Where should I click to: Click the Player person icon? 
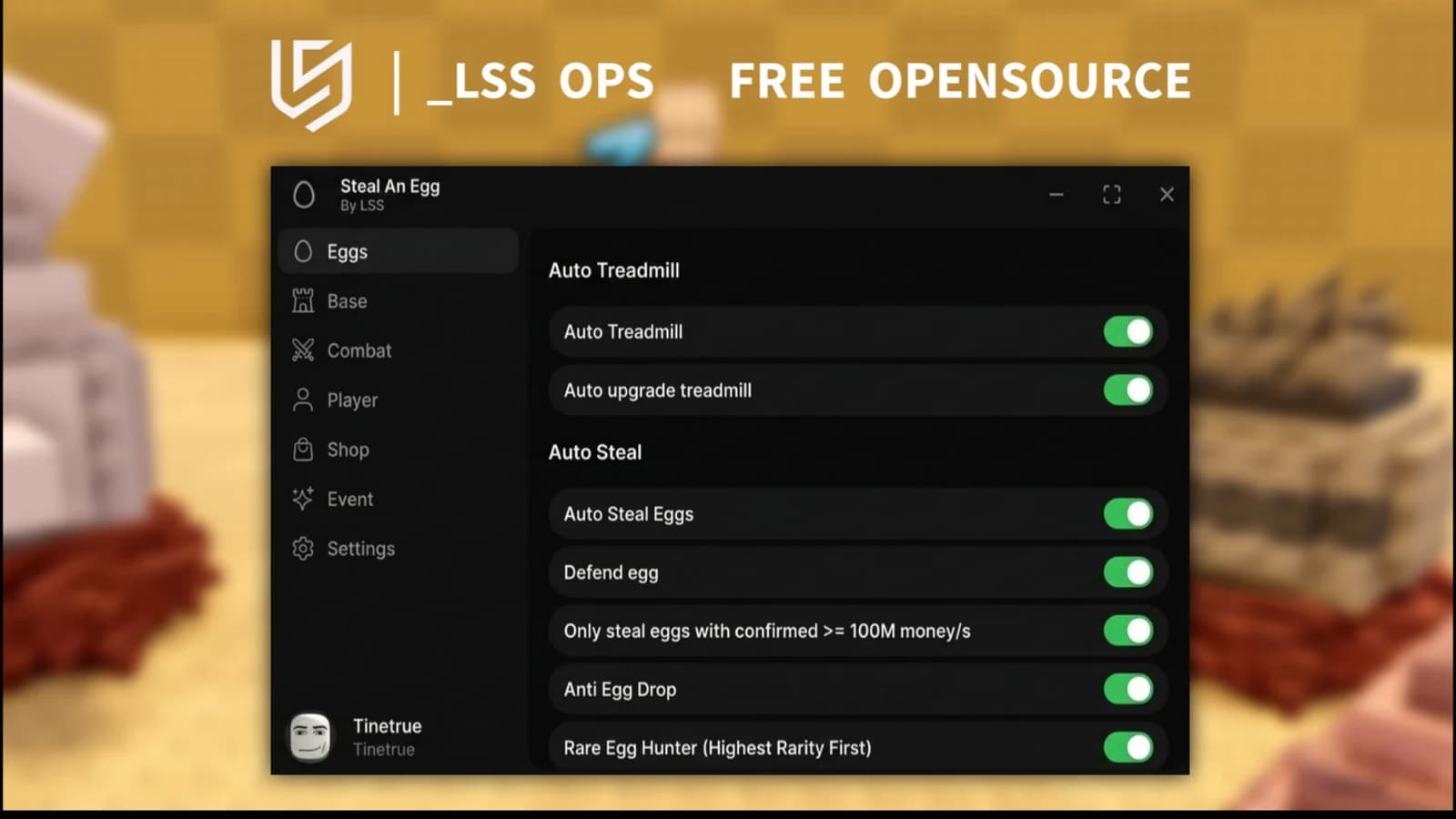pyautogui.click(x=303, y=400)
